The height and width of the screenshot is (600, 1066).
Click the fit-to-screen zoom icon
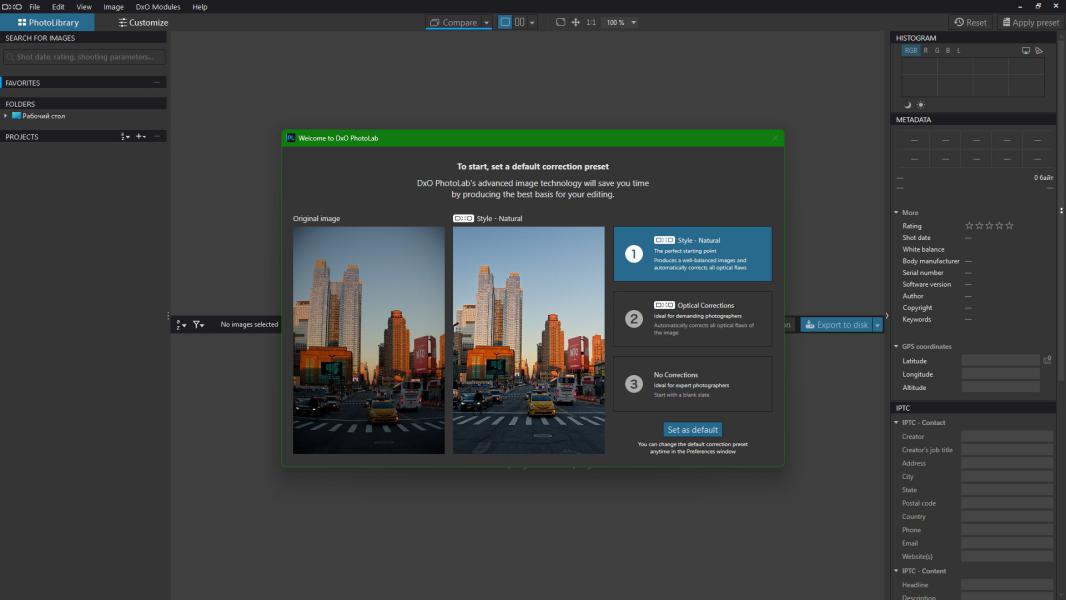pos(560,22)
